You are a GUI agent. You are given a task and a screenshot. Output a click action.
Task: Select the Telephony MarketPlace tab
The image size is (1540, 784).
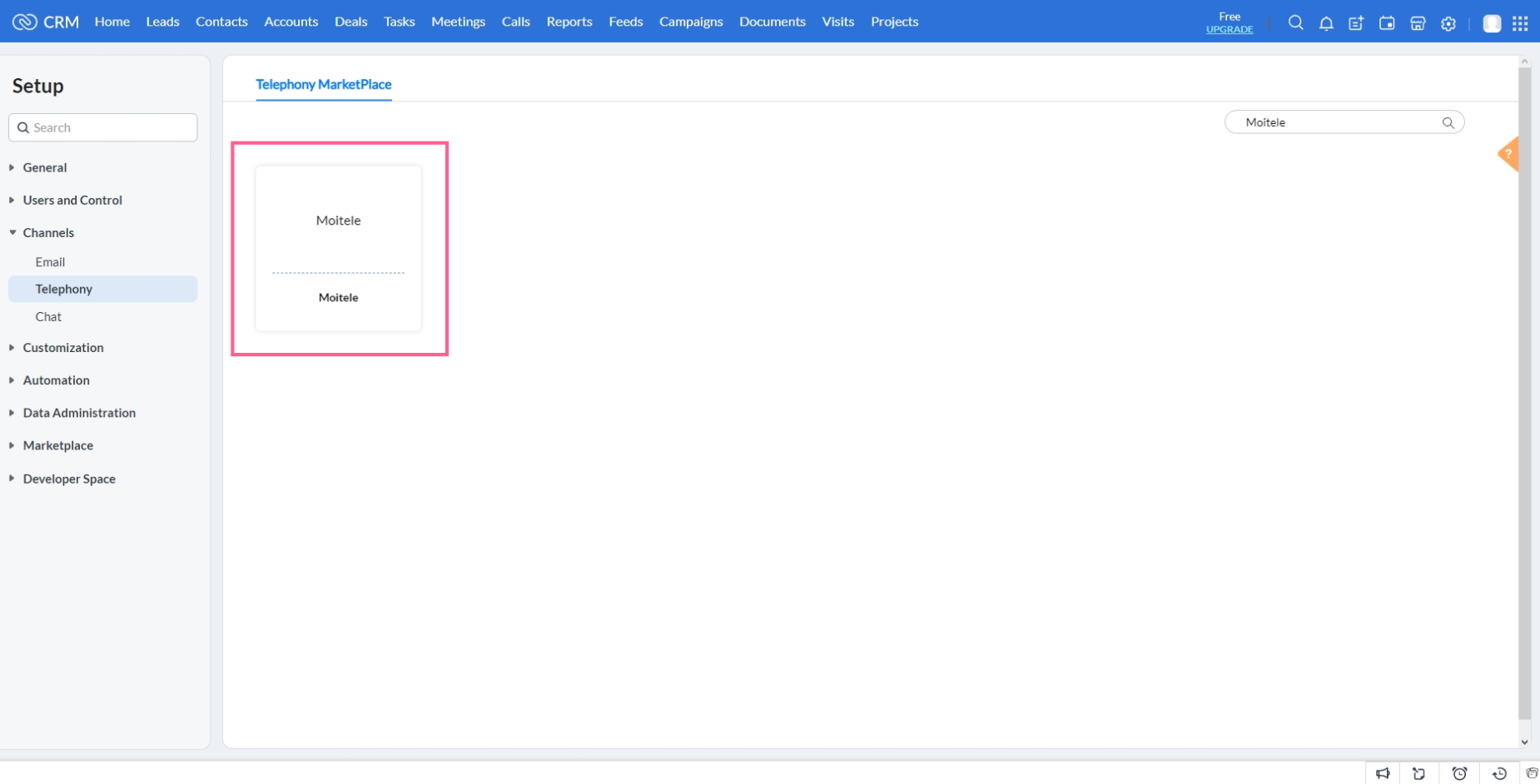click(324, 84)
